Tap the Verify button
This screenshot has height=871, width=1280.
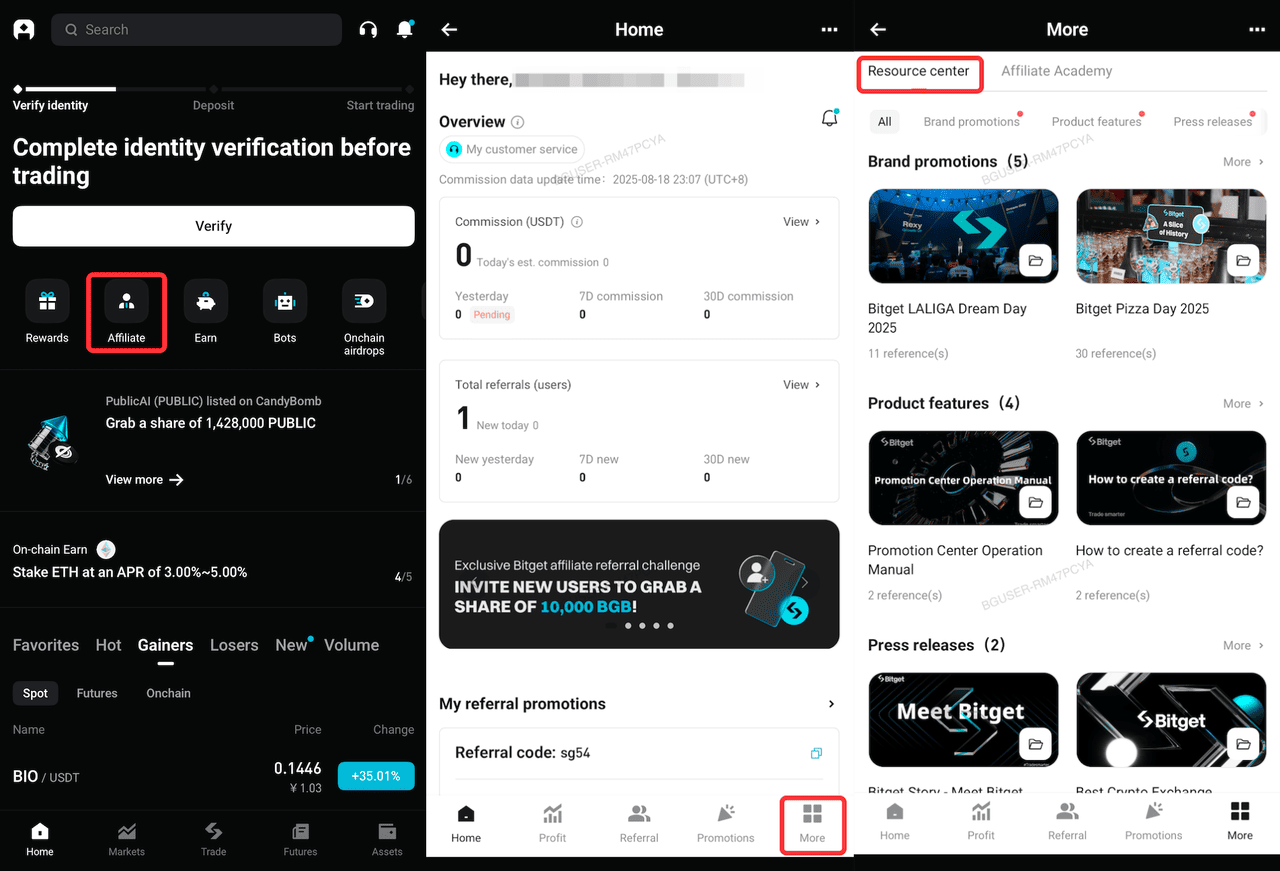(214, 226)
